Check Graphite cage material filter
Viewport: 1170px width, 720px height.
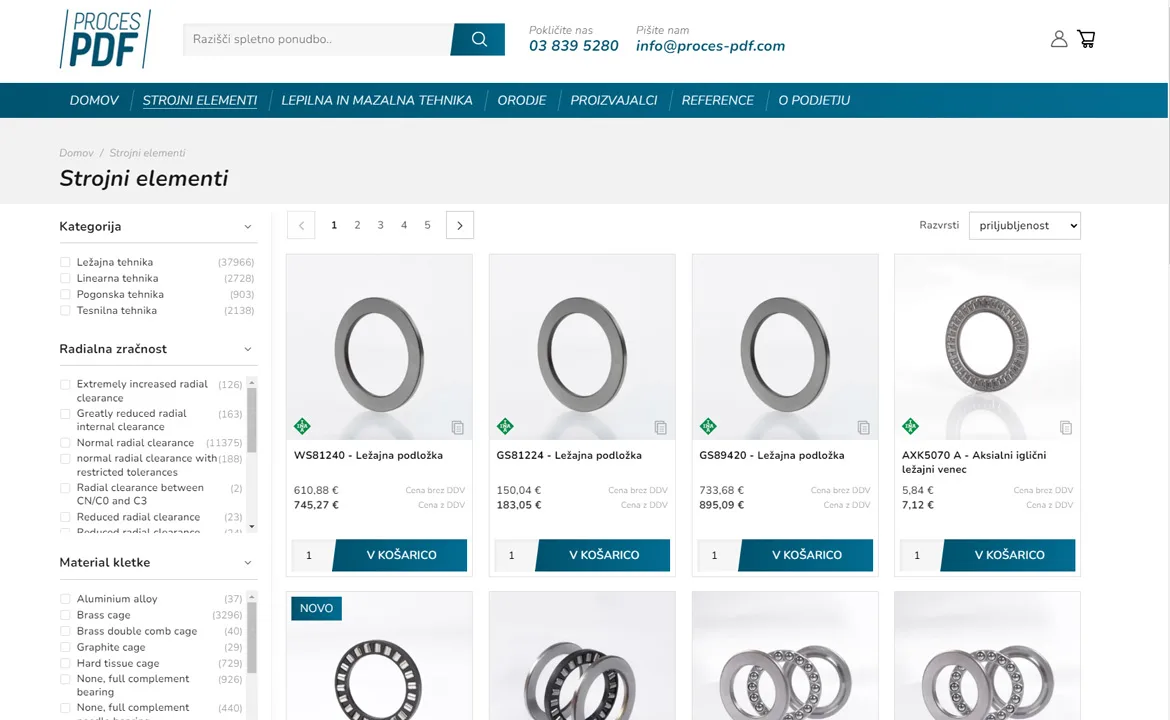coord(65,648)
